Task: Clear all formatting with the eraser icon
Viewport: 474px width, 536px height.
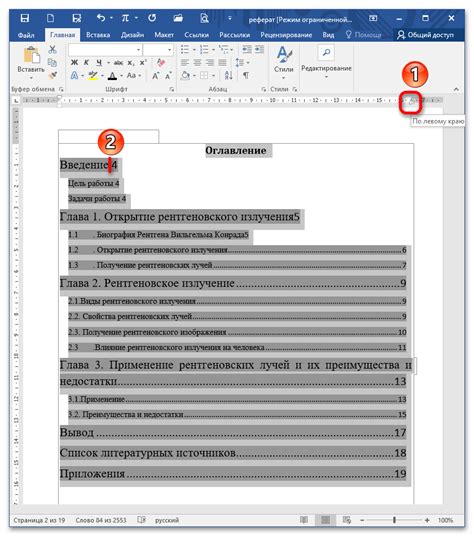Action: pyautogui.click(x=161, y=63)
